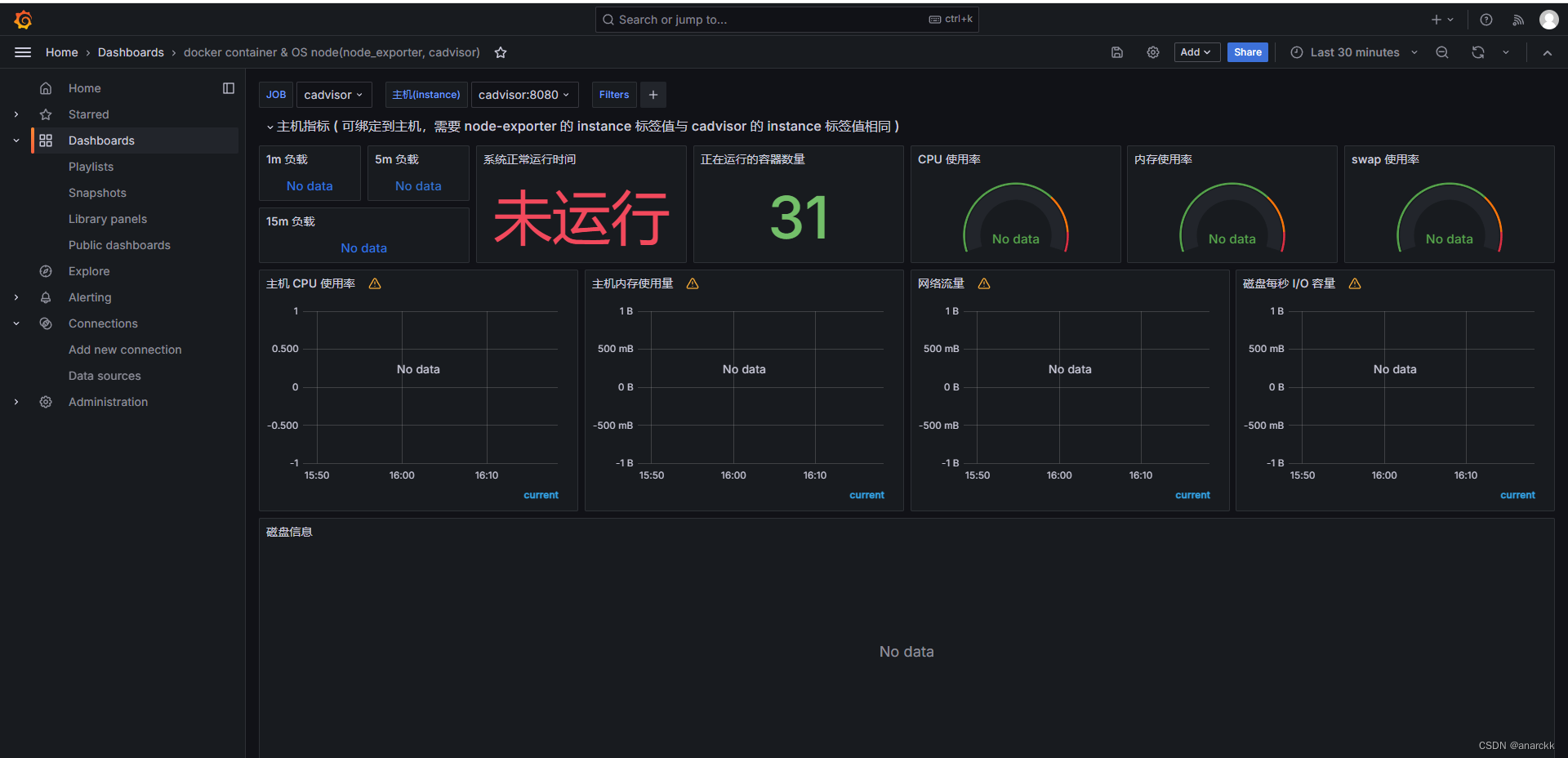This screenshot has width=1568, height=758.
Task: Add a new filter with plus button
Action: click(x=653, y=95)
